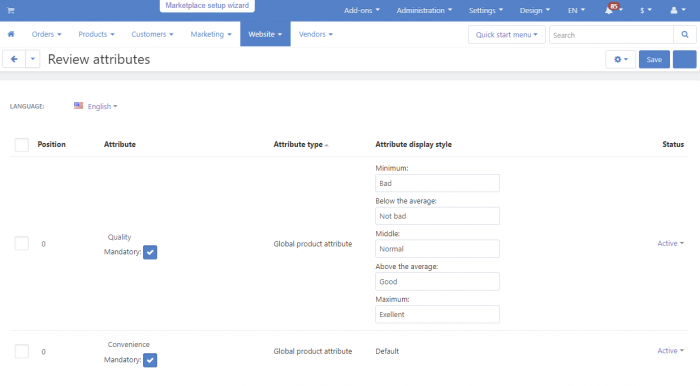This screenshot has width=700, height=386.
Task: Change Quality status Active dropdown
Action: [x=670, y=243]
